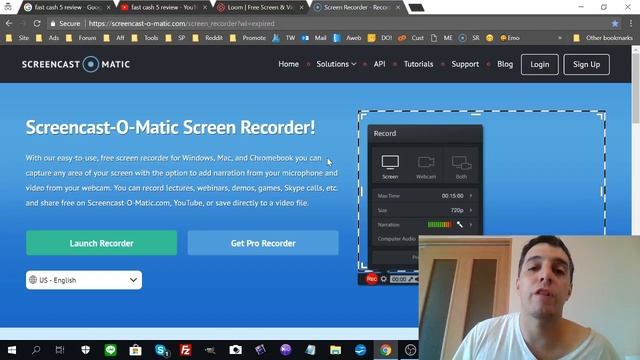This screenshot has height=360, width=640.
Task: Expand the Narration setting arrow
Action: coord(471,224)
